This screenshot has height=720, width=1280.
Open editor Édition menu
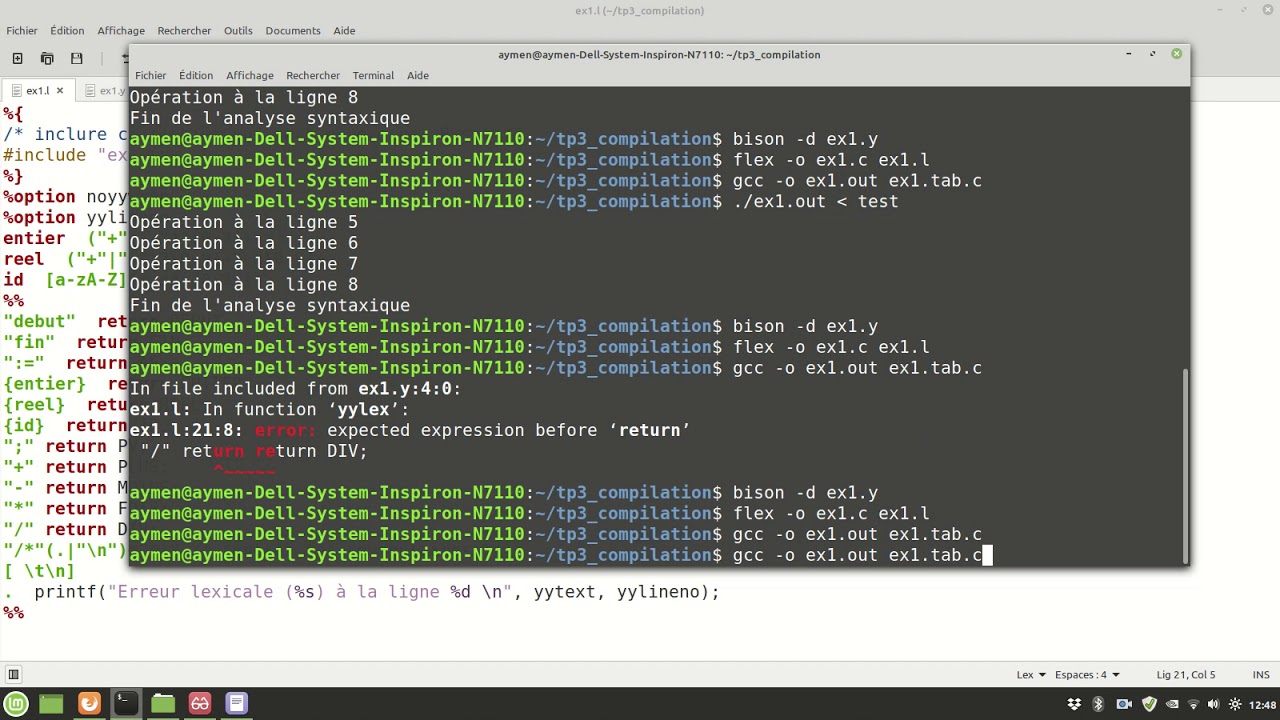pos(67,31)
